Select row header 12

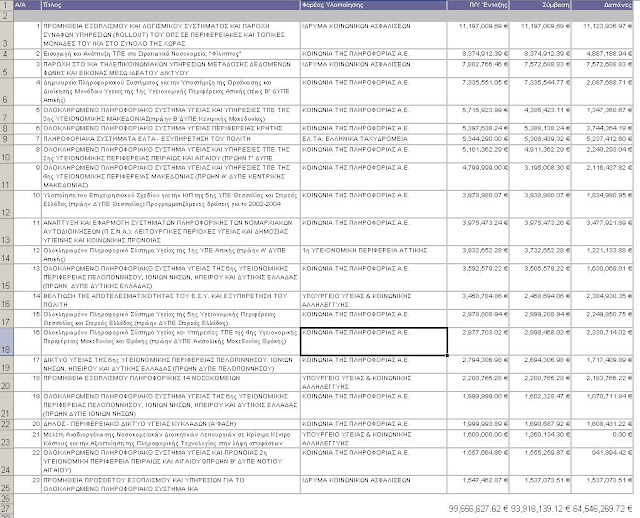7,204
